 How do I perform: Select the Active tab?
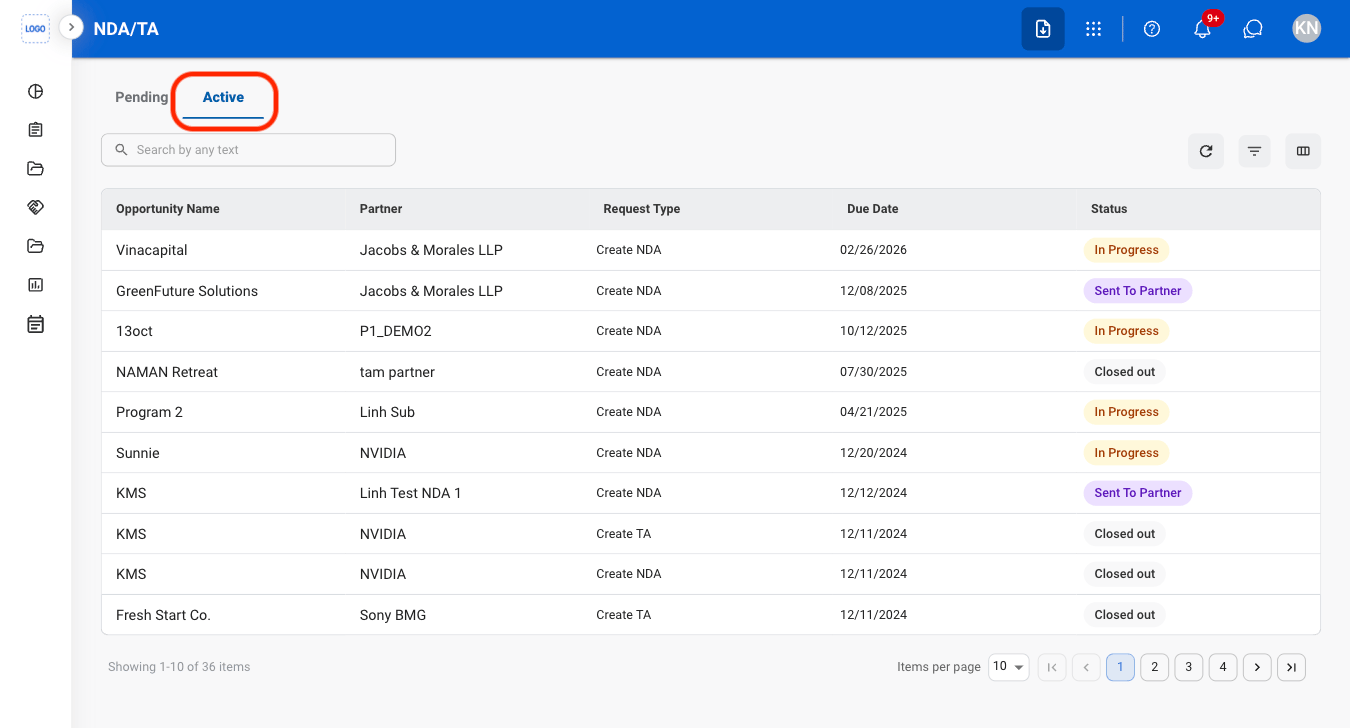pyautogui.click(x=223, y=97)
